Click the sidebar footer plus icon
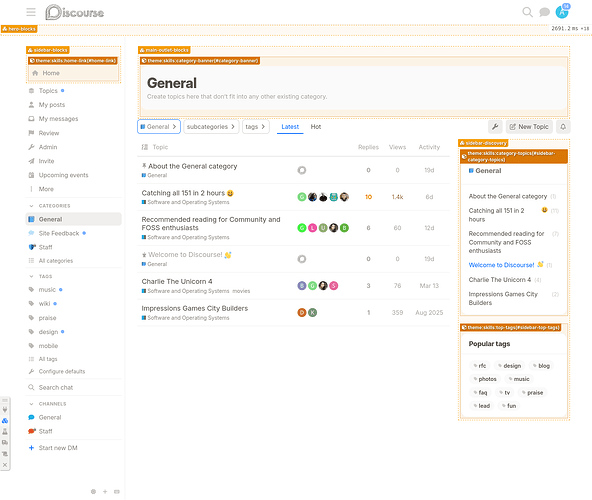Screen dimensions: 592x500 pyautogui.click(x=105, y=491)
